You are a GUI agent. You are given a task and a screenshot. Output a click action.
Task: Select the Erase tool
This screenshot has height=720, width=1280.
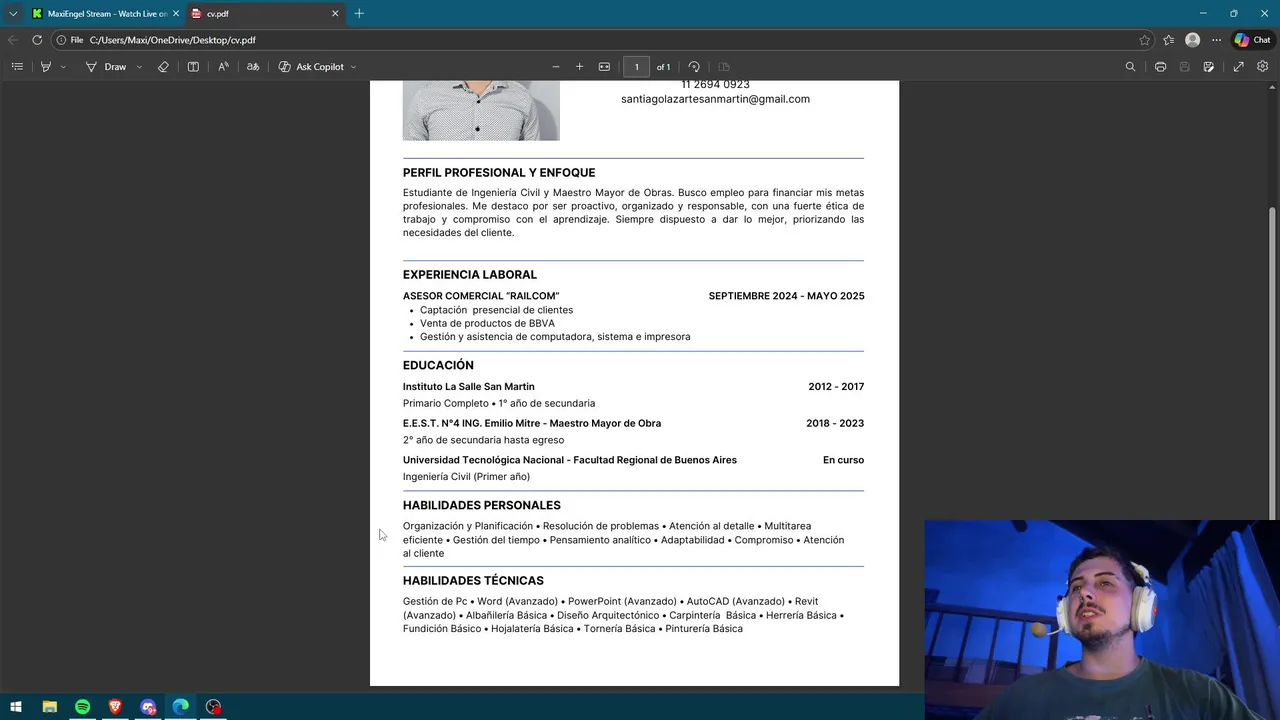[163, 67]
